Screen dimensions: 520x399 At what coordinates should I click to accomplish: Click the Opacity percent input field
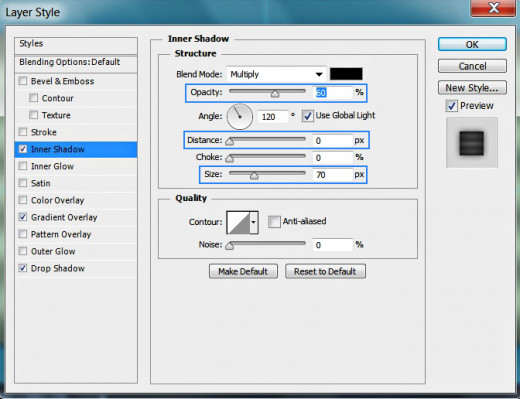tap(333, 93)
